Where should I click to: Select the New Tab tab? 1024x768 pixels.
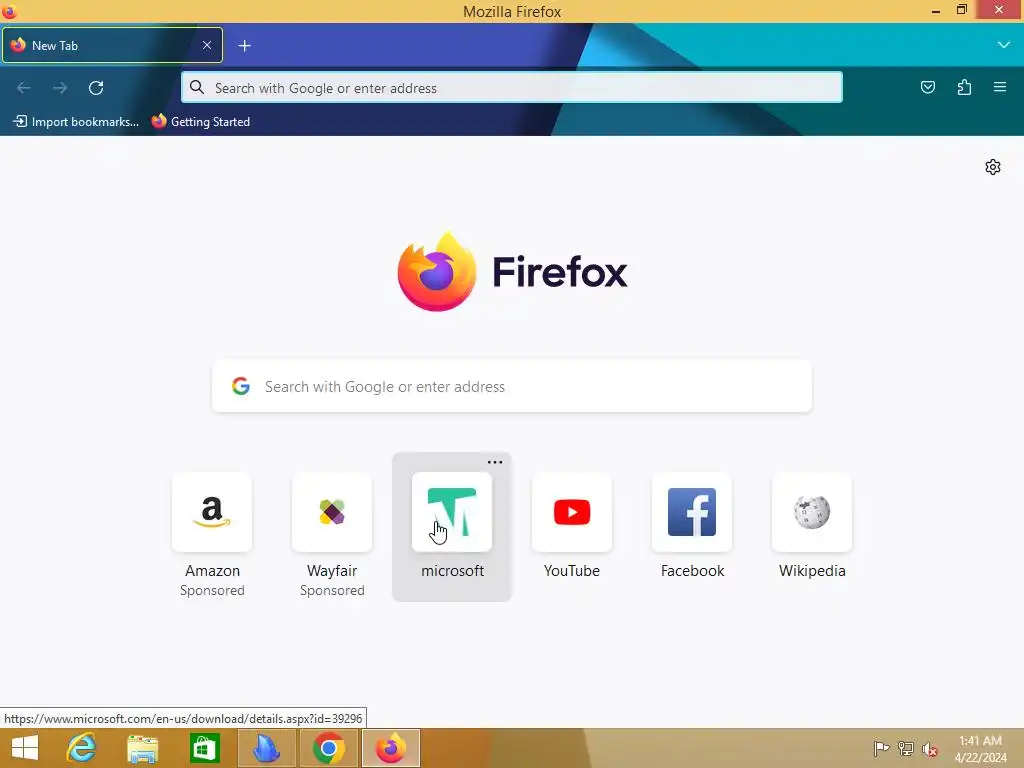coord(112,45)
